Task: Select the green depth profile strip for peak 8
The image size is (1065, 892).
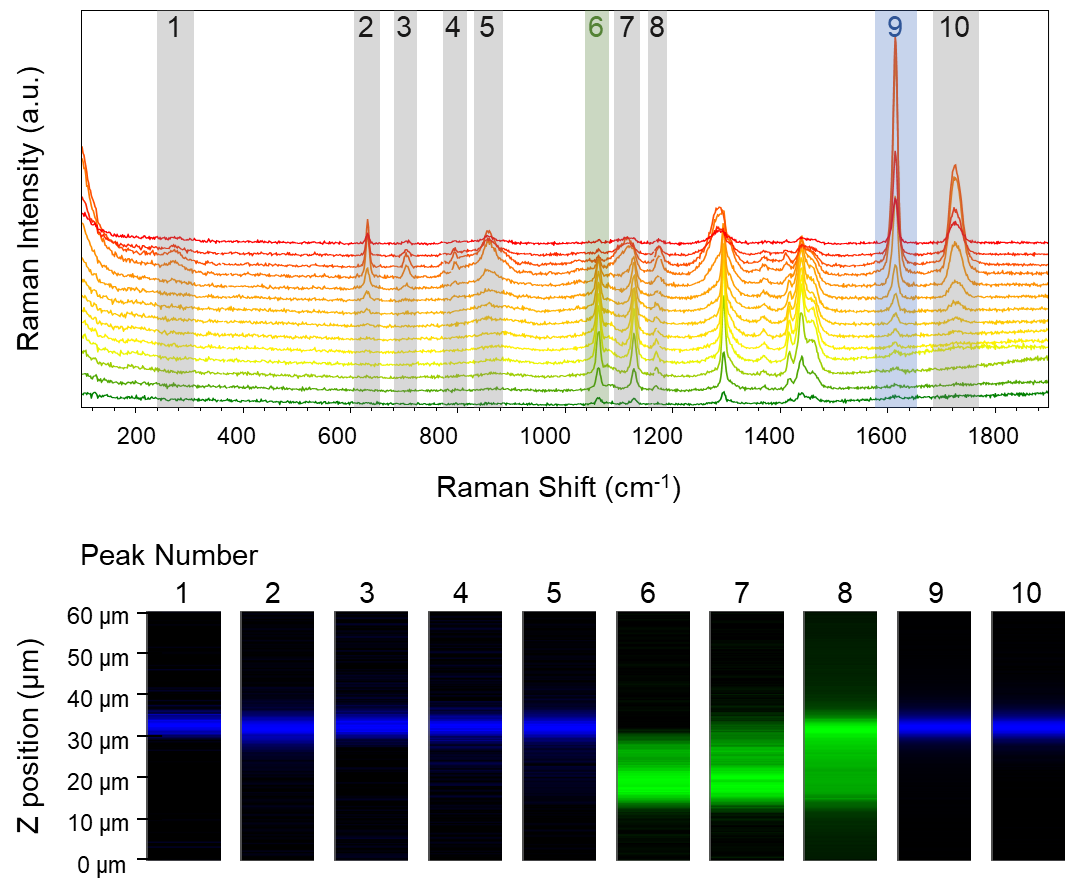Action: click(840, 736)
